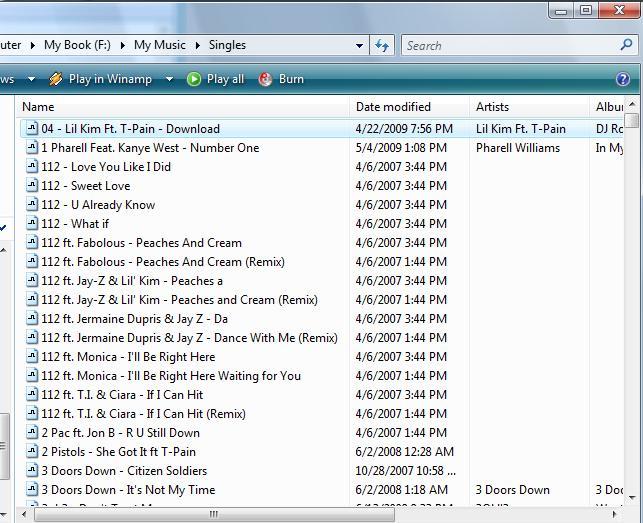This screenshot has height=523, width=643.
Task: Go to My Music in breadcrumb
Action: point(160,45)
